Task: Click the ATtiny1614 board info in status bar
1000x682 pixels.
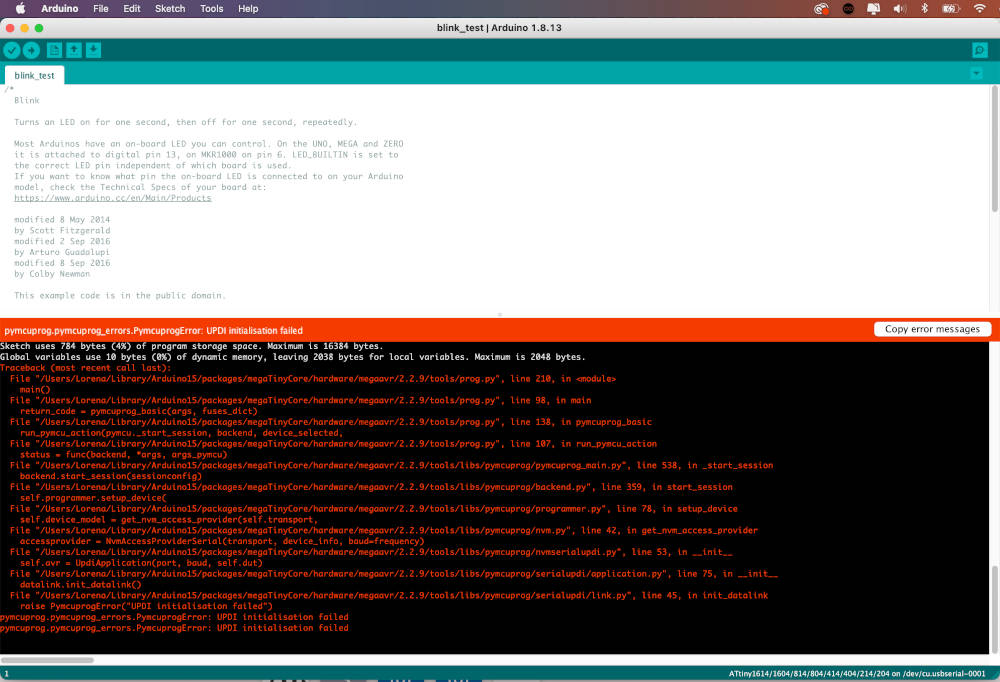Action: pyautogui.click(x=857, y=673)
